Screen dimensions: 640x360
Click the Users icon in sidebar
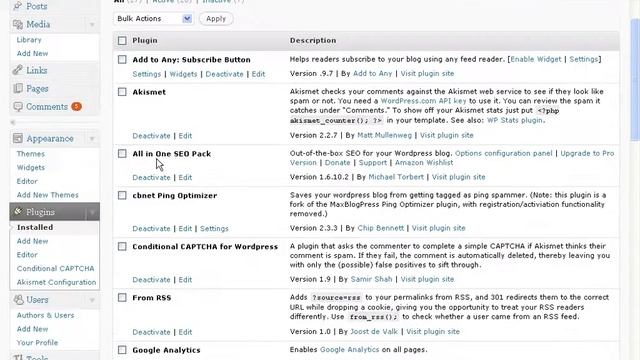pos(18,300)
